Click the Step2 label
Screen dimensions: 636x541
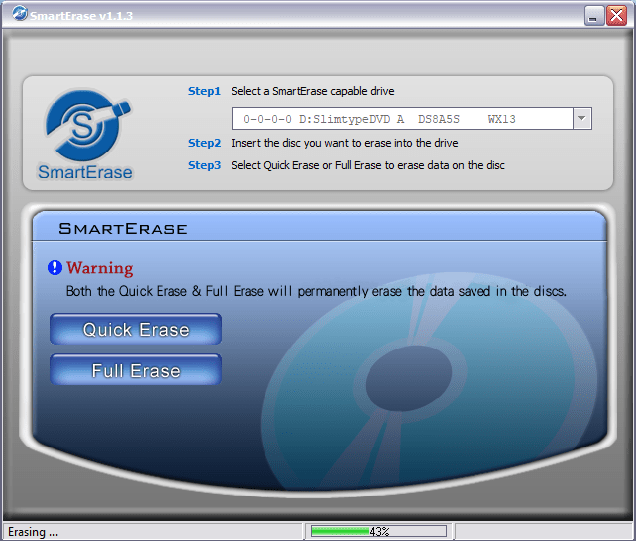tap(204, 143)
